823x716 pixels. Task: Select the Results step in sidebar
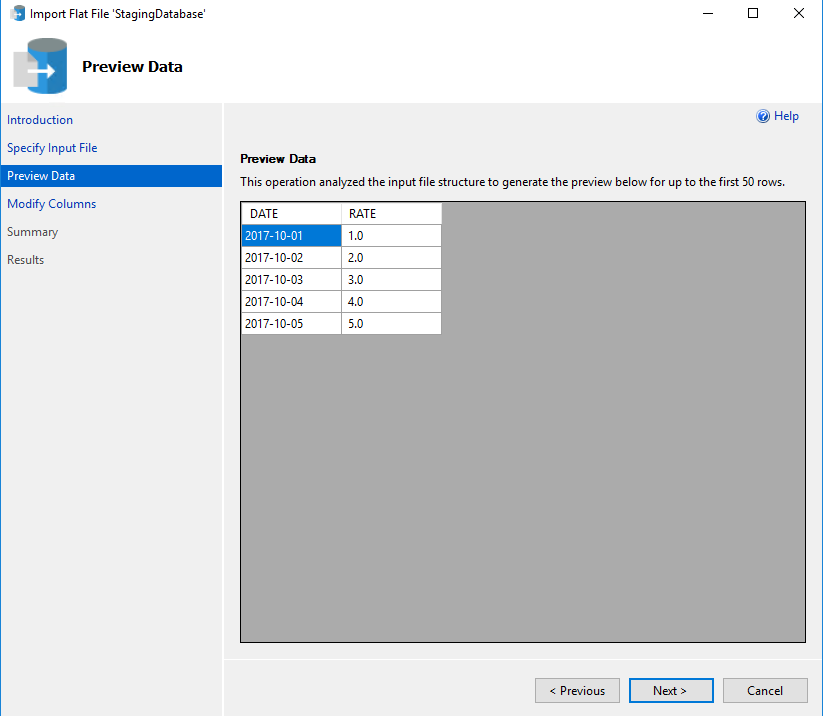(x=25, y=260)
